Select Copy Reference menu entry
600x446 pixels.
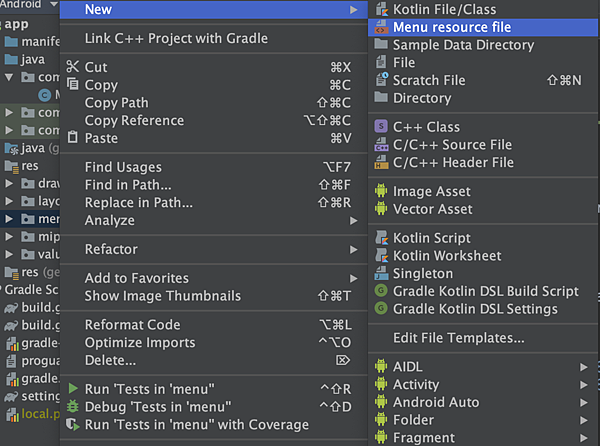214,120
